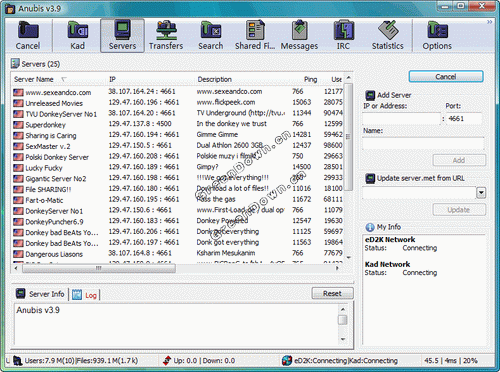The width and height of the screenshot is (500, 372).
Task: Click flag icon of Lucky Fucky server
Action: pyautogui.click(x=18, y=168)
